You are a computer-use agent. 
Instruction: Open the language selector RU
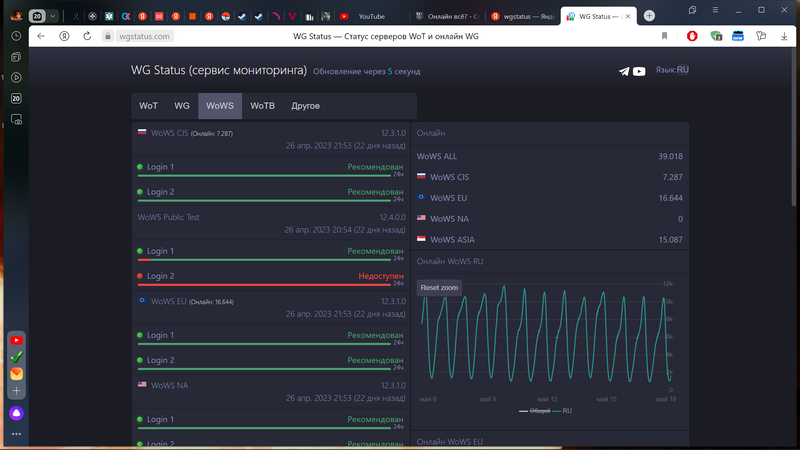pyautogui.click(x=672, y=70)
